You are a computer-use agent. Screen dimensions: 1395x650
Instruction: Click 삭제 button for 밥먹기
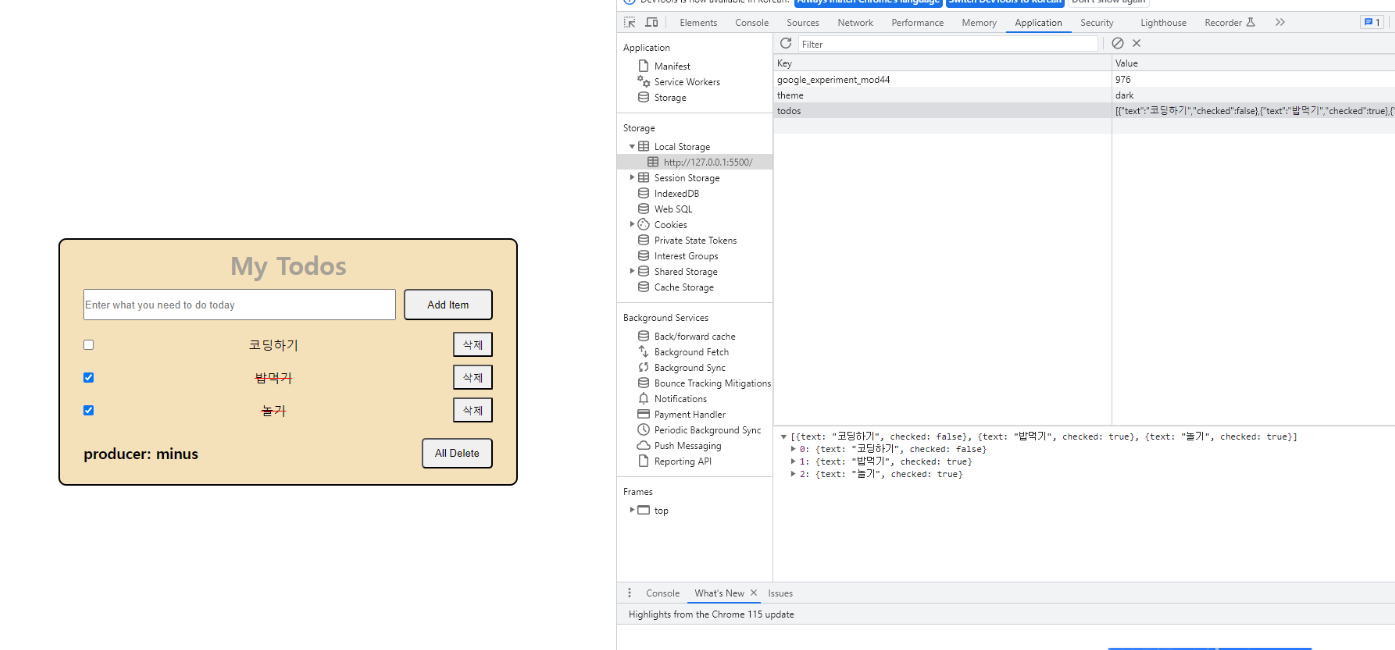pyautogui.click(x=473, y=378)
